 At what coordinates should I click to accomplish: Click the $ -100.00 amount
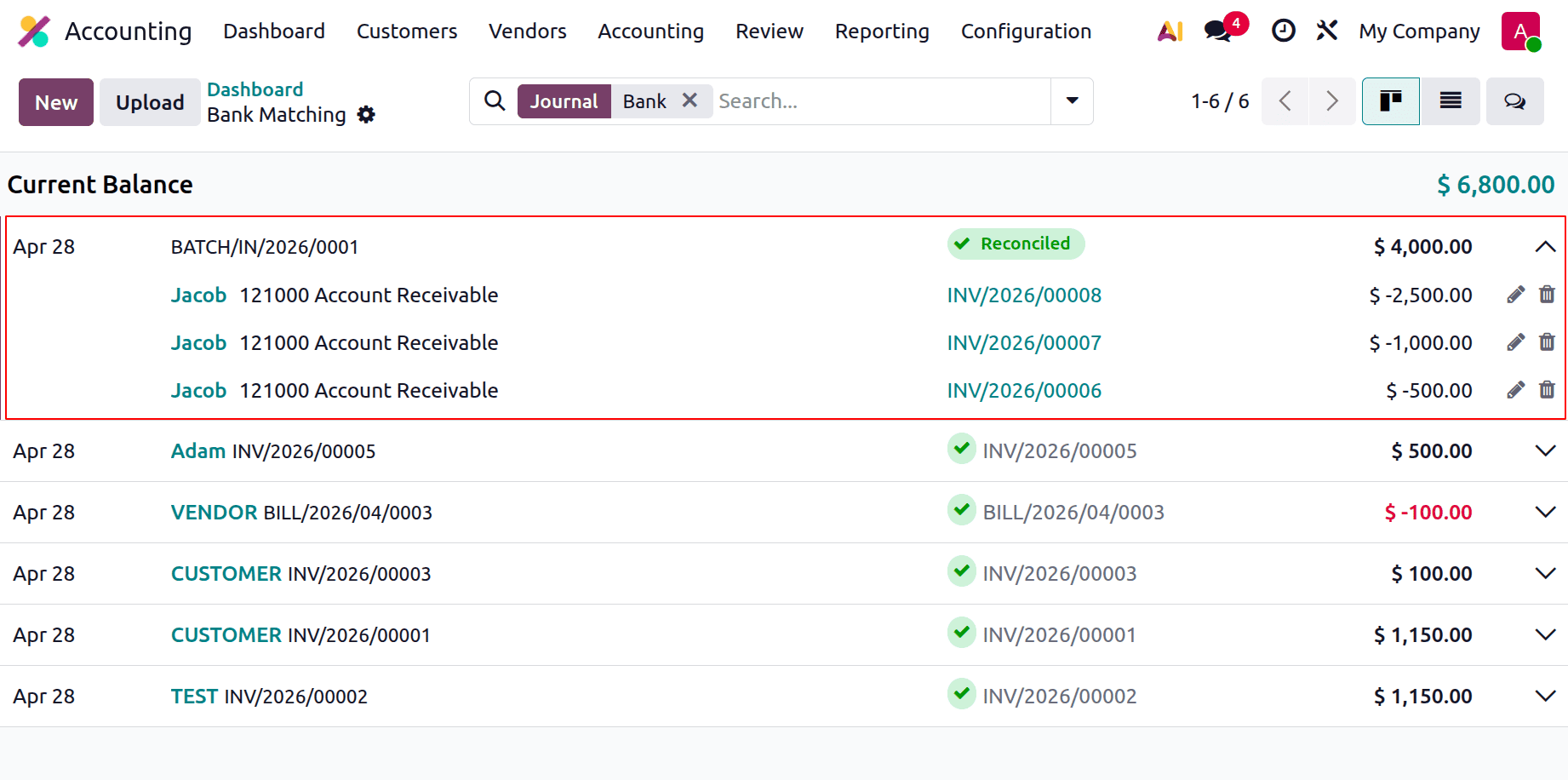(1428, 513)
